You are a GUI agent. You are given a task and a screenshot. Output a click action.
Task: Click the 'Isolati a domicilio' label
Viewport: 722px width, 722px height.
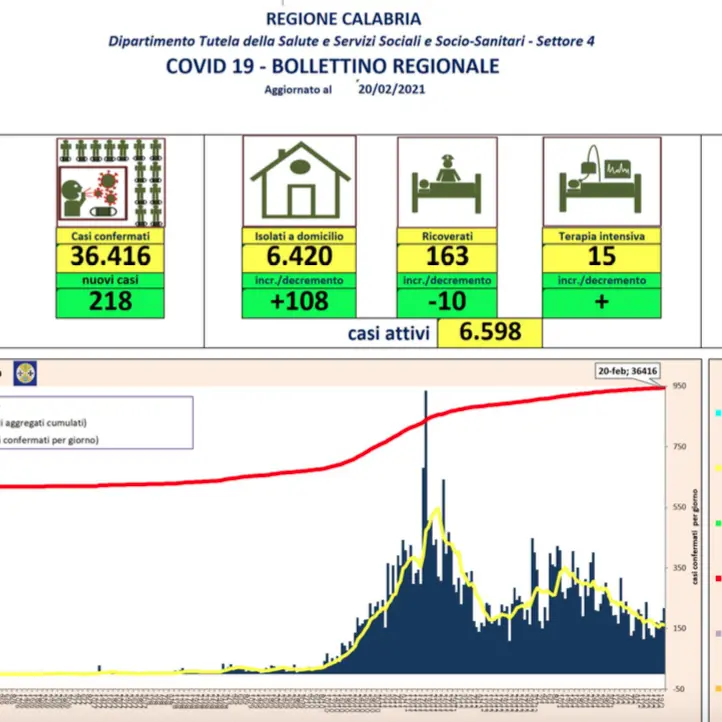coord(299,236)
